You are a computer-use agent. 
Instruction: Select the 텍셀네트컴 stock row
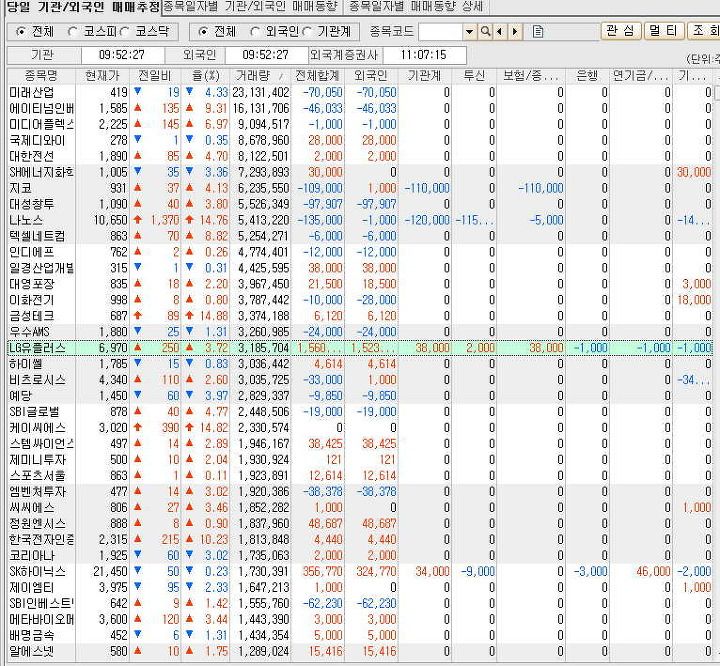pos(360,236)
